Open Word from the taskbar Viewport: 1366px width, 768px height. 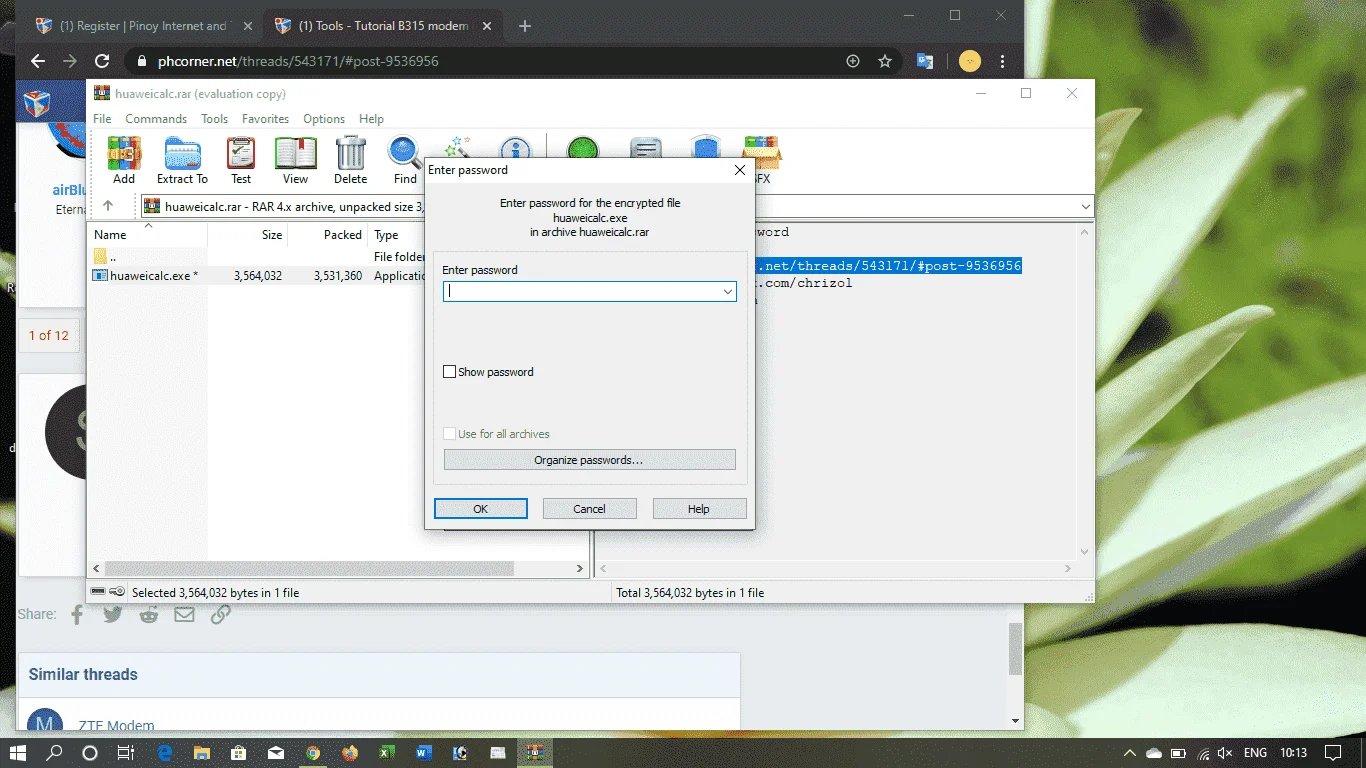pyautogui.click(x=423, y=753)
